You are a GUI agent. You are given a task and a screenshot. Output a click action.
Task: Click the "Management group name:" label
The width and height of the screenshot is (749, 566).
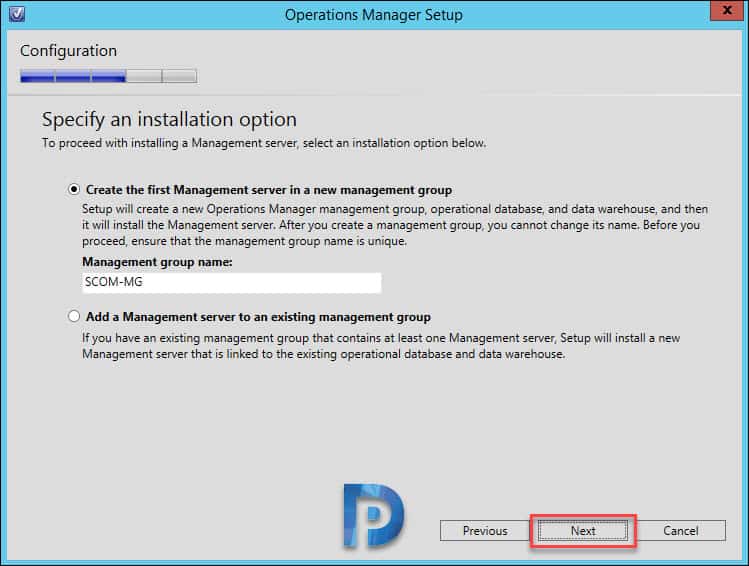[157, 262]
